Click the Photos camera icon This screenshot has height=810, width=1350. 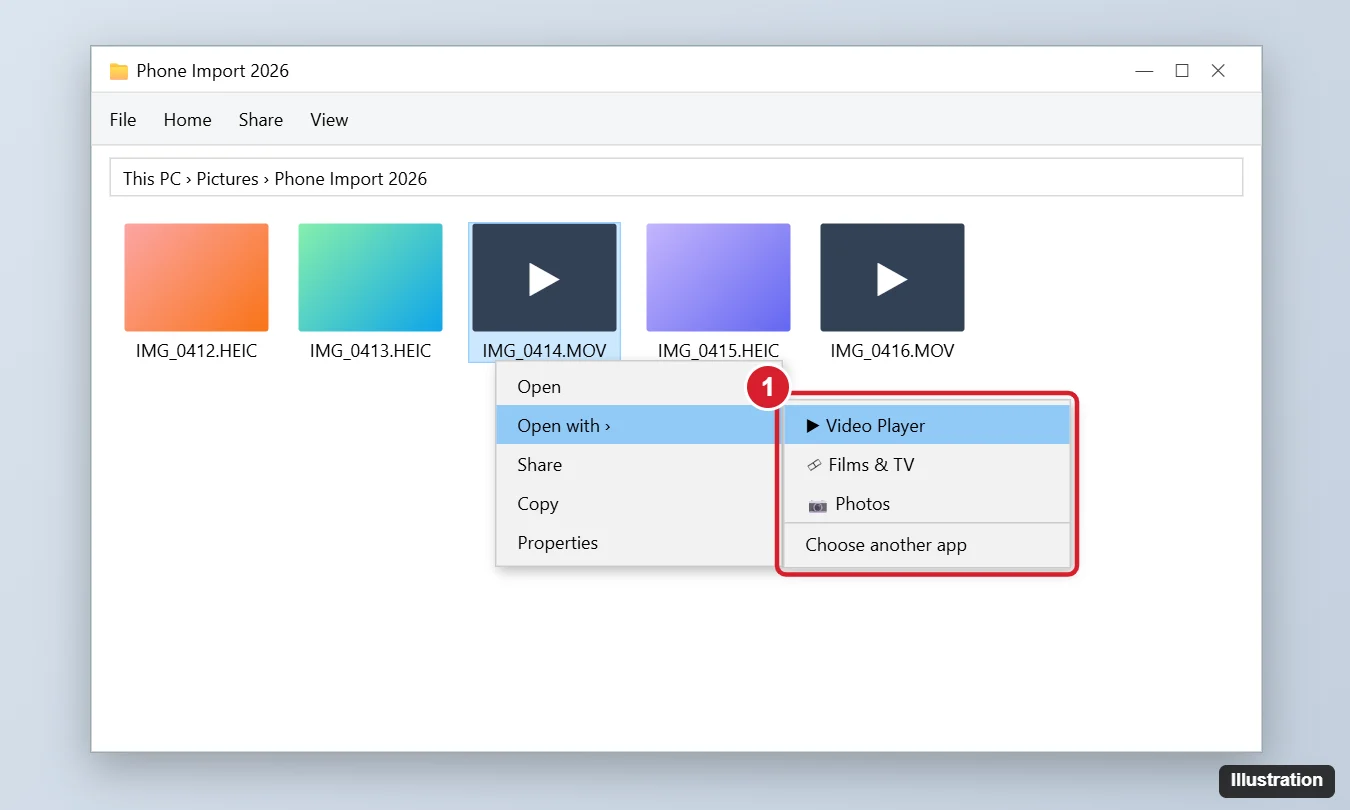[x=818, y=505]
